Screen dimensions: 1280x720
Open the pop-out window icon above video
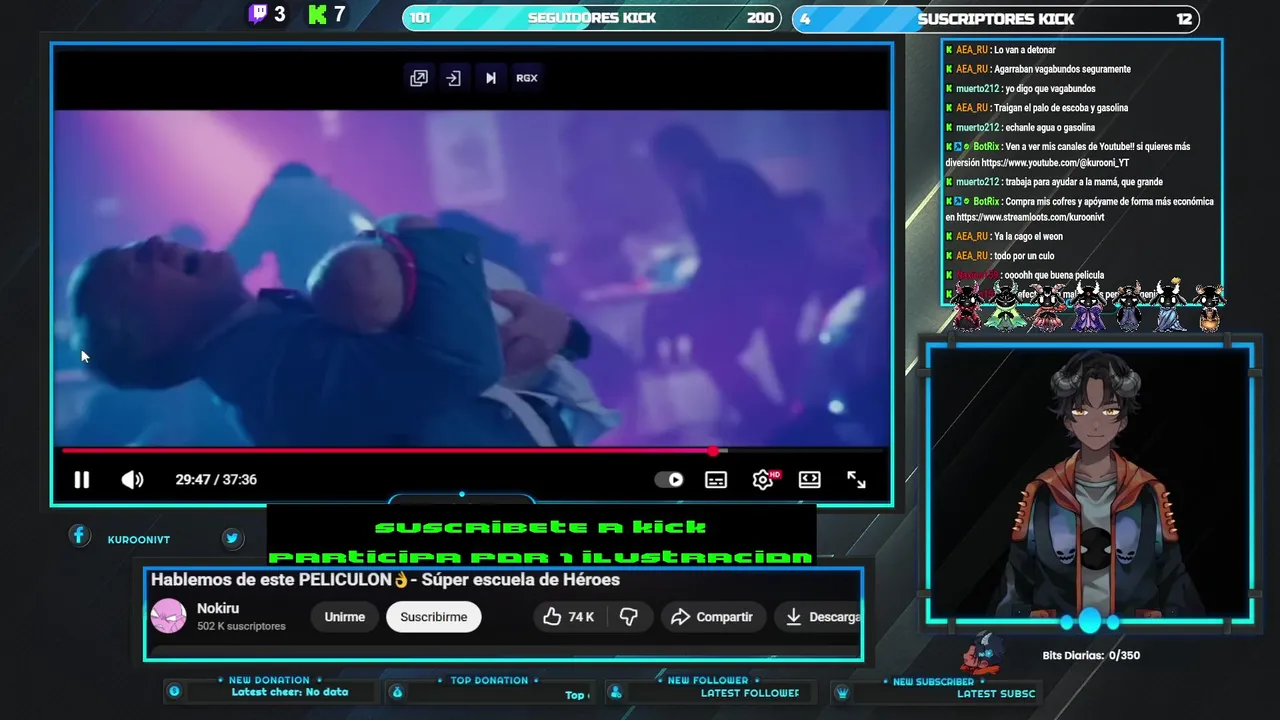click(x=419, y=78)
